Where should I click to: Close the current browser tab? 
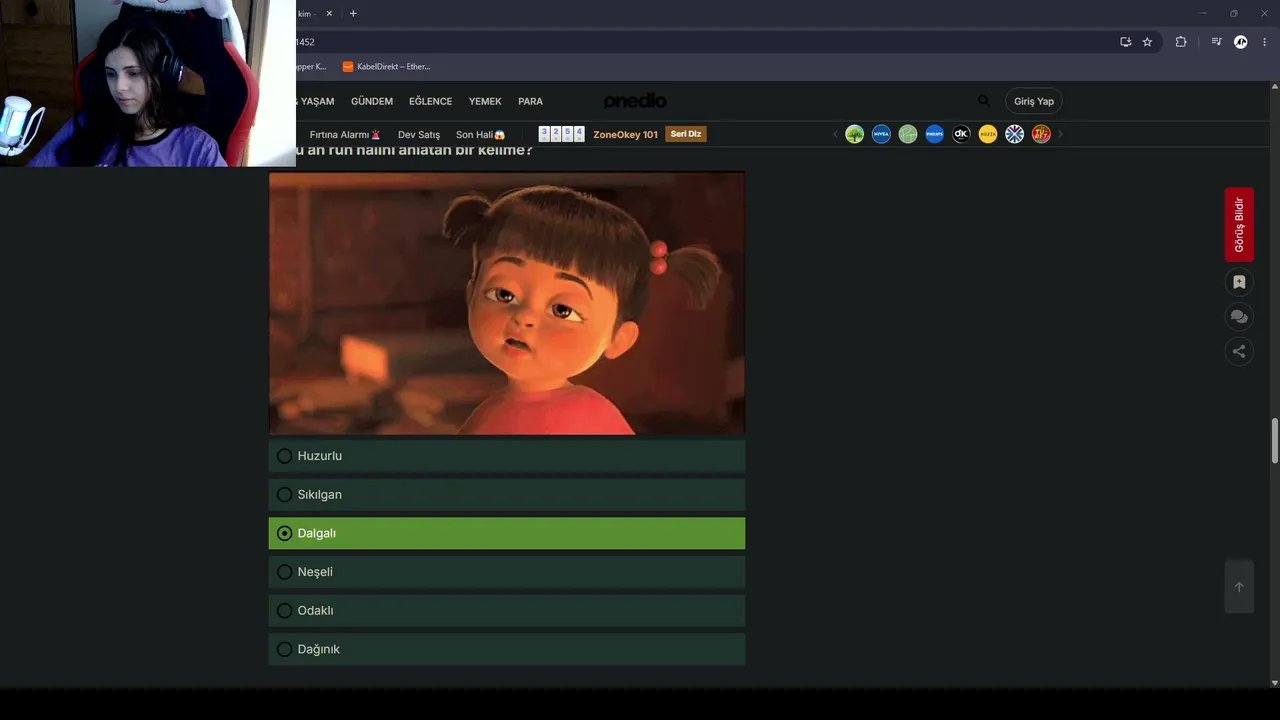tap(329, 14)
